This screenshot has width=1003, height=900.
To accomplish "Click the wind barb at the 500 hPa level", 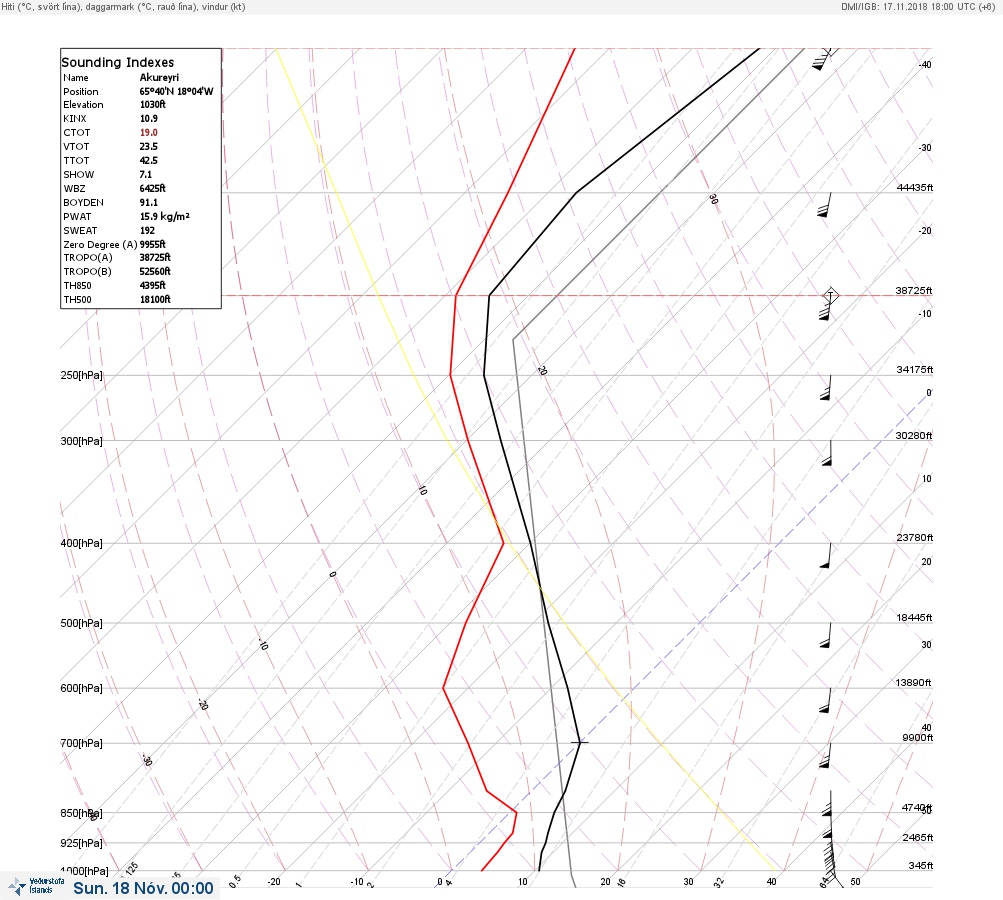I will tap(826, 635).
